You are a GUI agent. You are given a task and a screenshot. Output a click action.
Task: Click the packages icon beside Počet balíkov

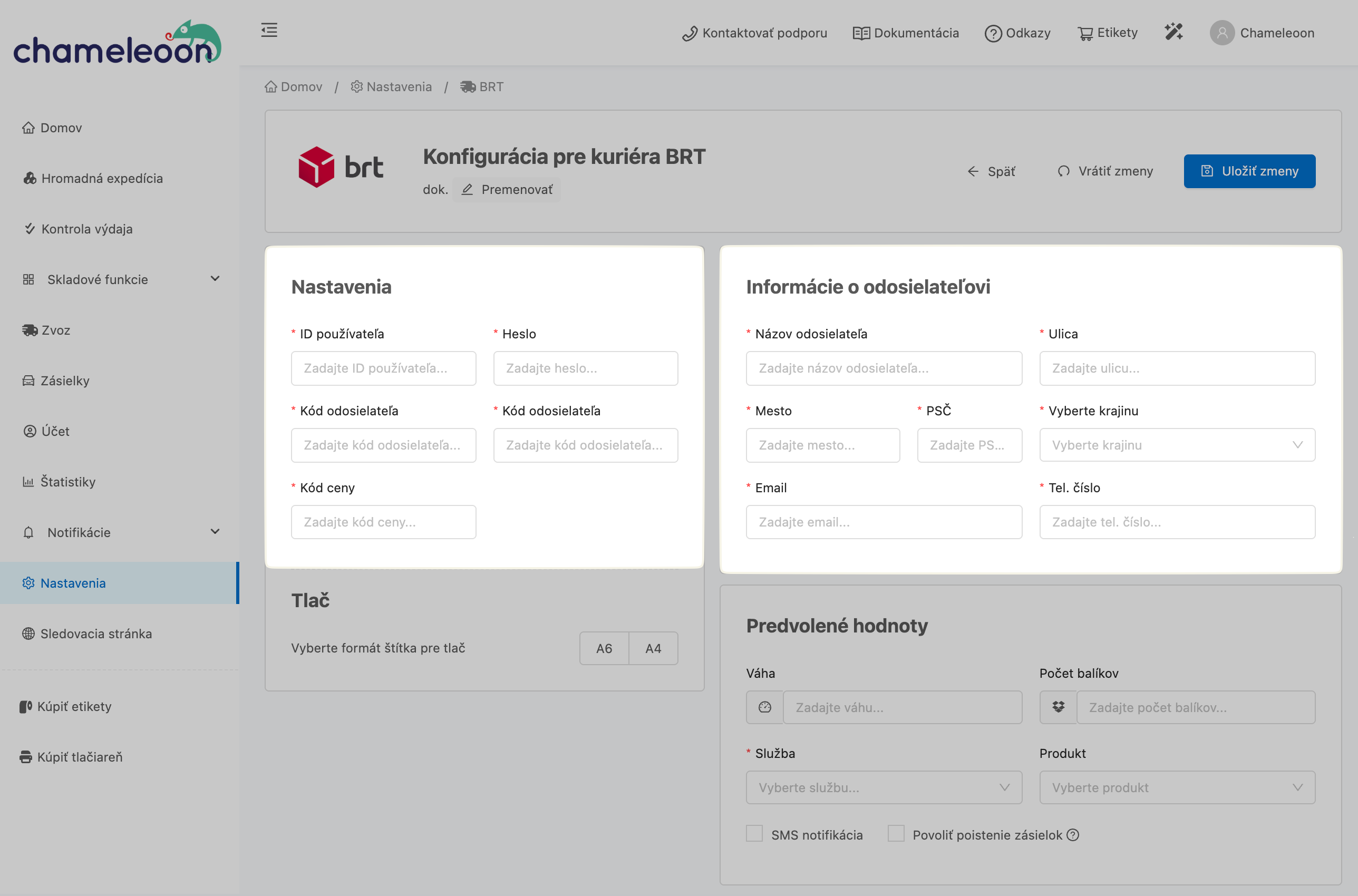coord(1058,707)
